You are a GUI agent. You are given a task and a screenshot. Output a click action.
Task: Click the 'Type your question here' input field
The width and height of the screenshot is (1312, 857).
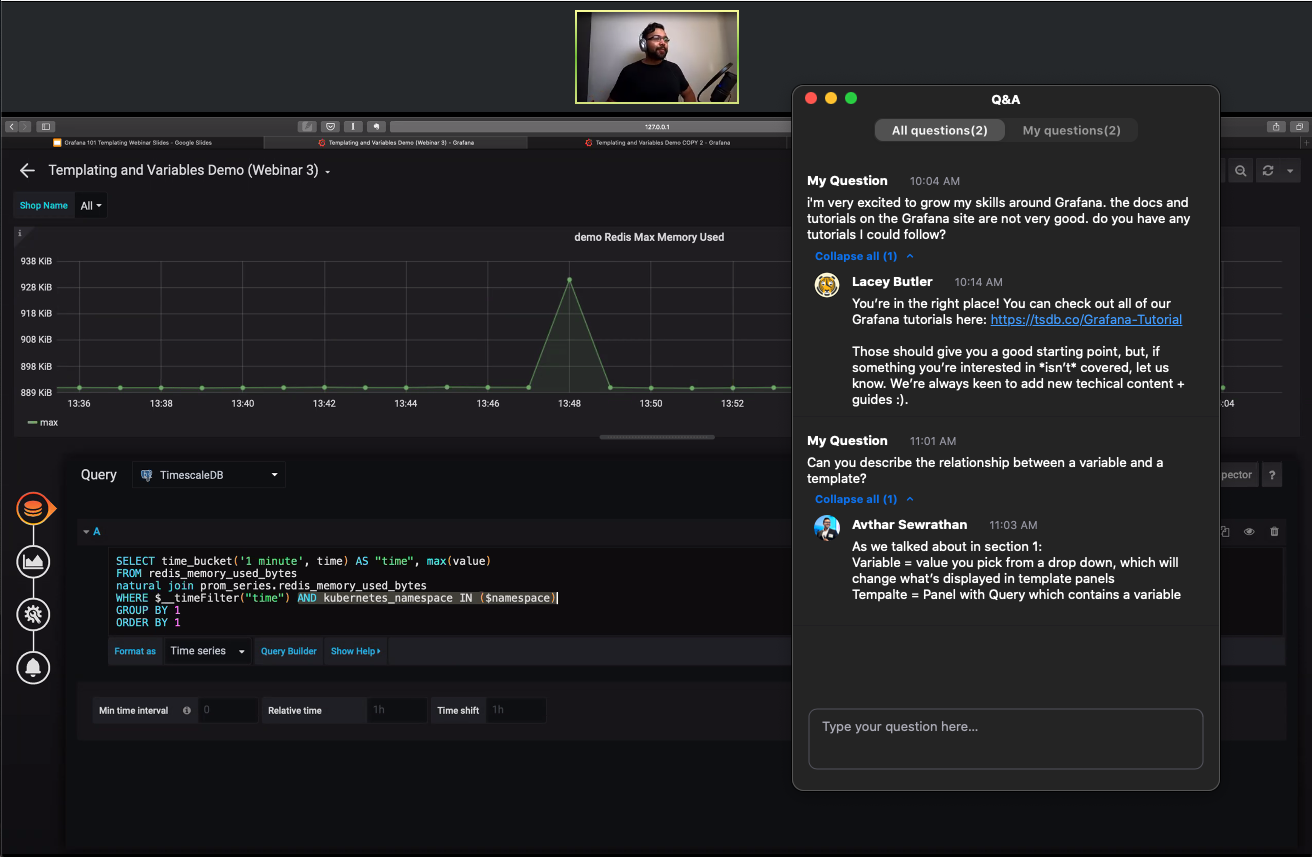[x=1005, y=739]
